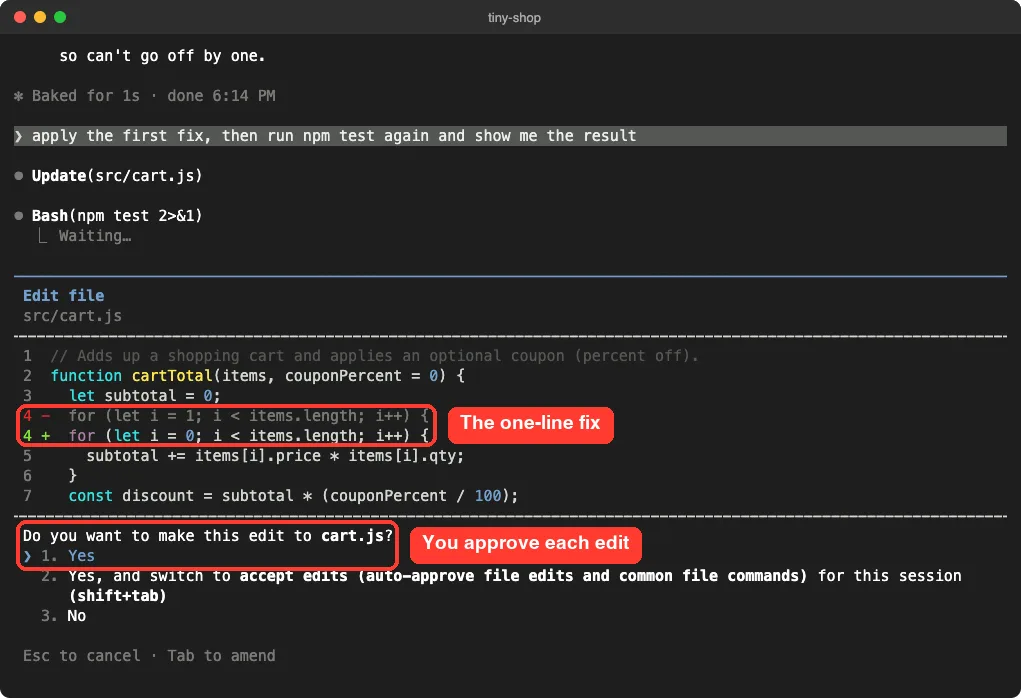
Task: Click the 'Waiting…' status text
Action: [95, 236]
